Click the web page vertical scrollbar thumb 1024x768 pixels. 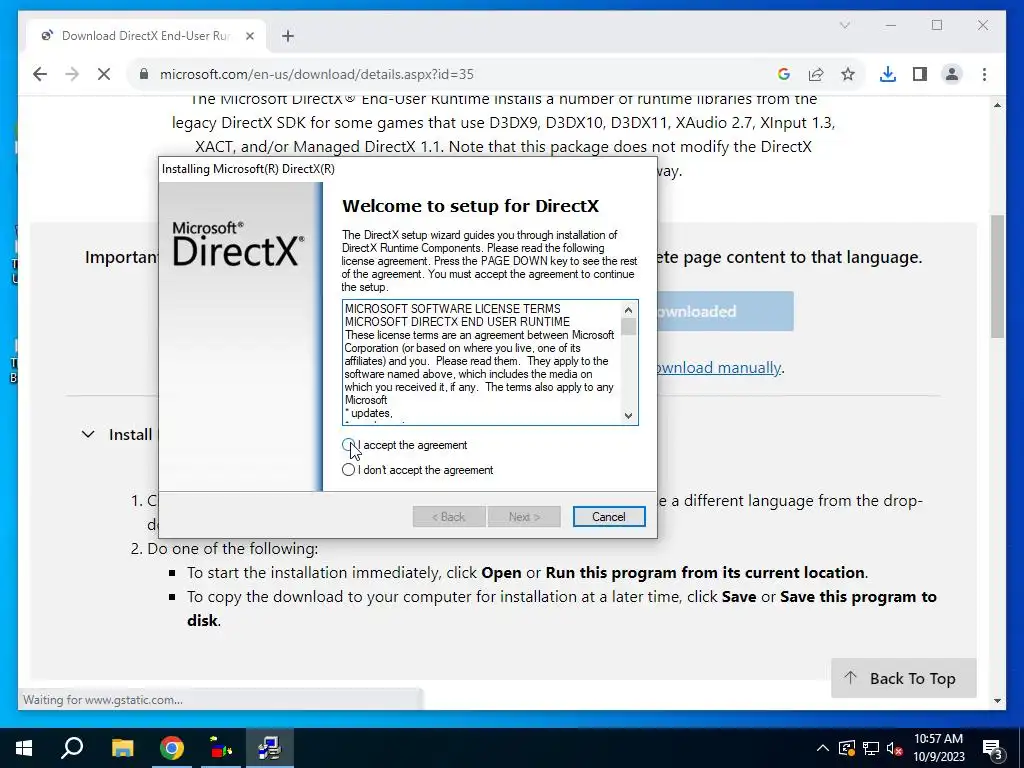pyautogui.click(x=997, y=276)
